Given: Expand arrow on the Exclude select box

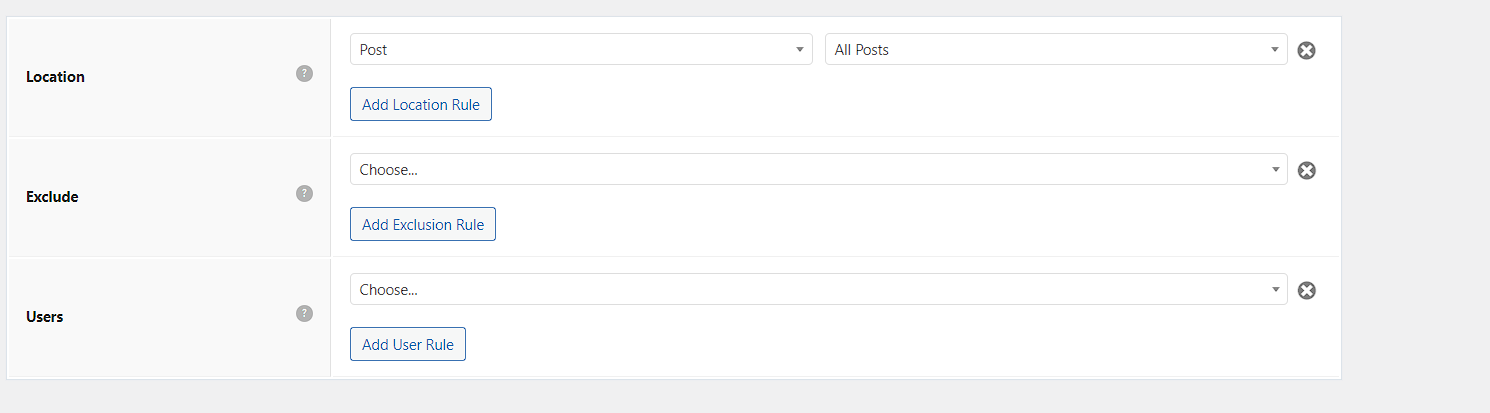Looking at the screenshot, I should point(1275,169).
